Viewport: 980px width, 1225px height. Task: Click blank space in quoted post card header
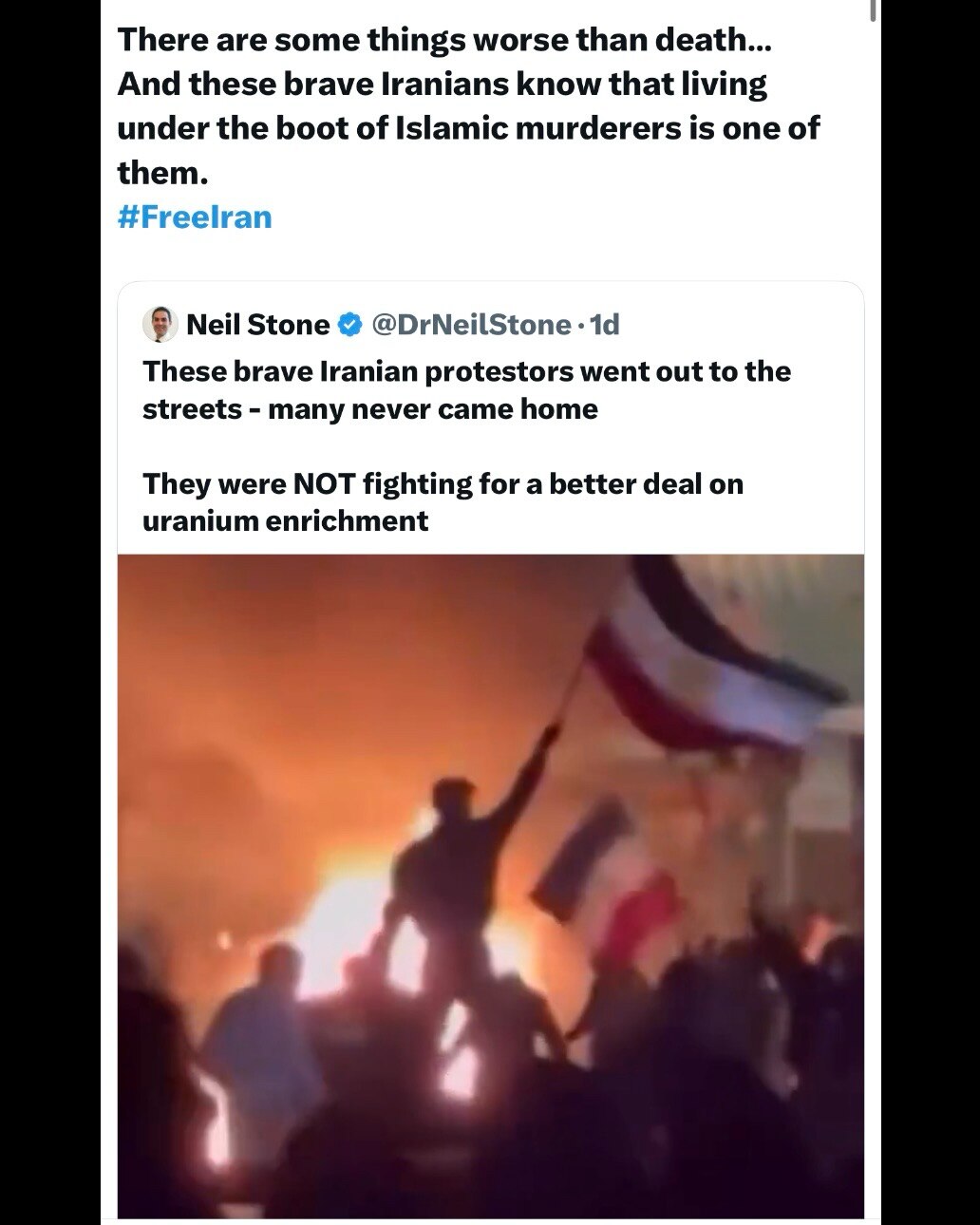(741, 325)
